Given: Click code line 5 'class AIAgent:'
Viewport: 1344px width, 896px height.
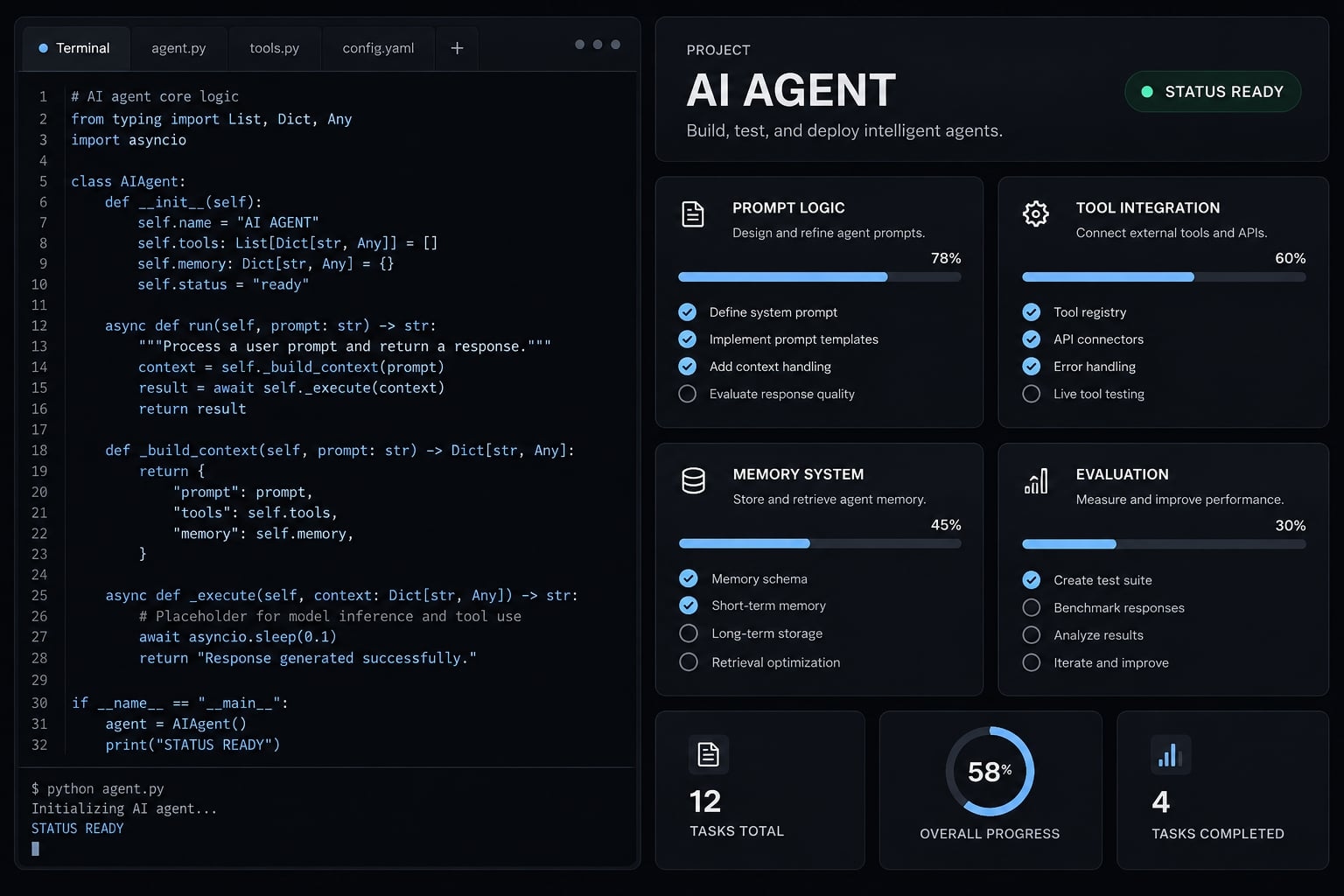Looking at the screenshot, I should click(x=129, y=182).
